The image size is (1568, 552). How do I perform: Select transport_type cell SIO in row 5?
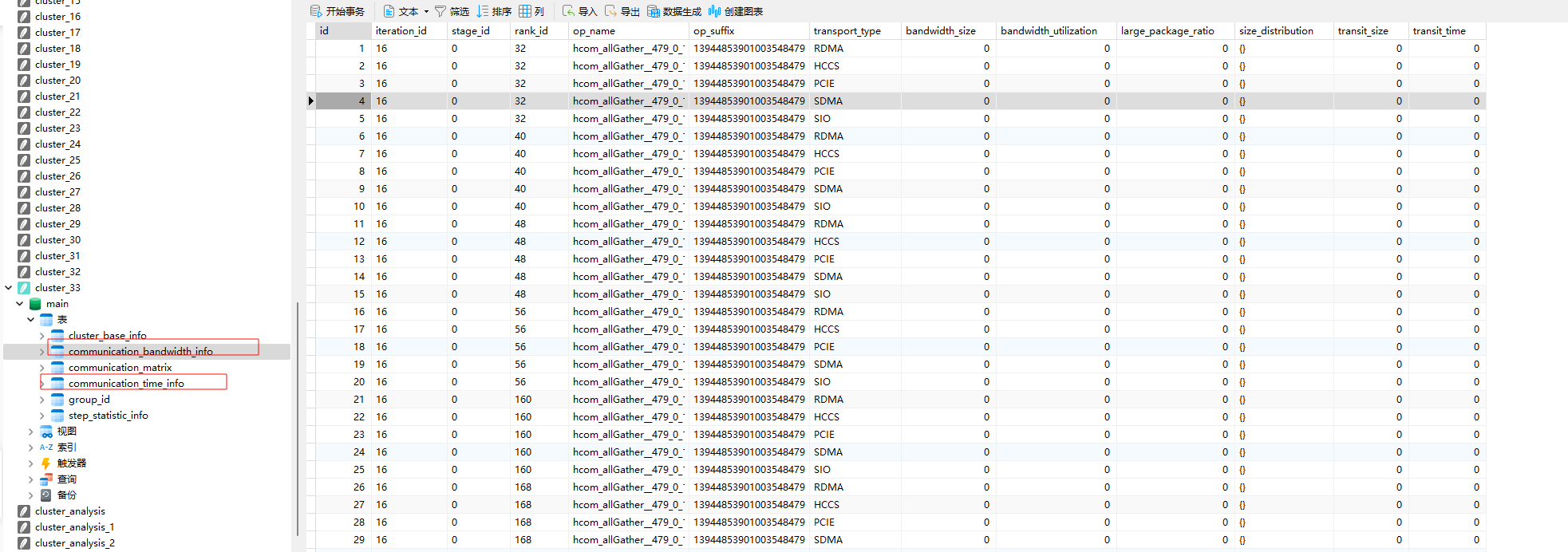coord(855,119)
